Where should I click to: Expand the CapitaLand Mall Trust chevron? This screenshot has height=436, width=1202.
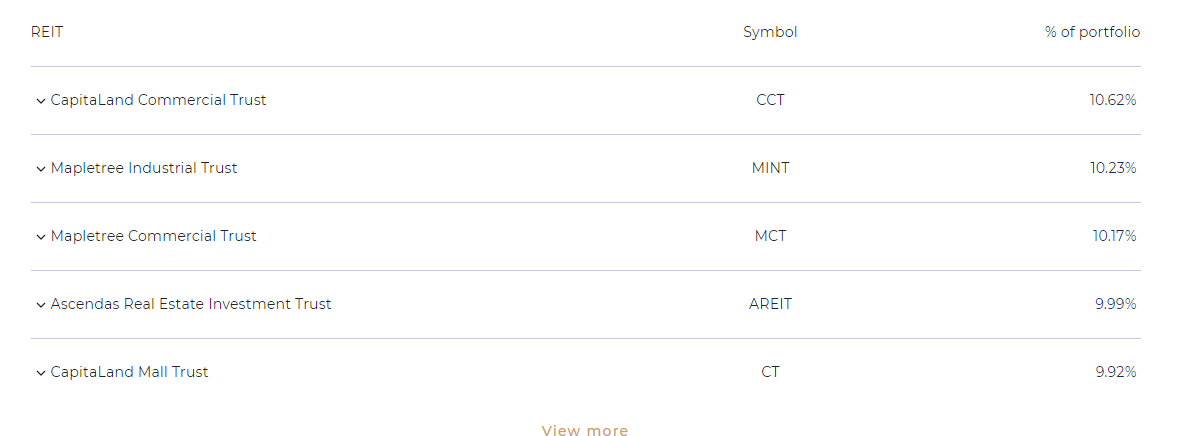click(x=41, y=373)
